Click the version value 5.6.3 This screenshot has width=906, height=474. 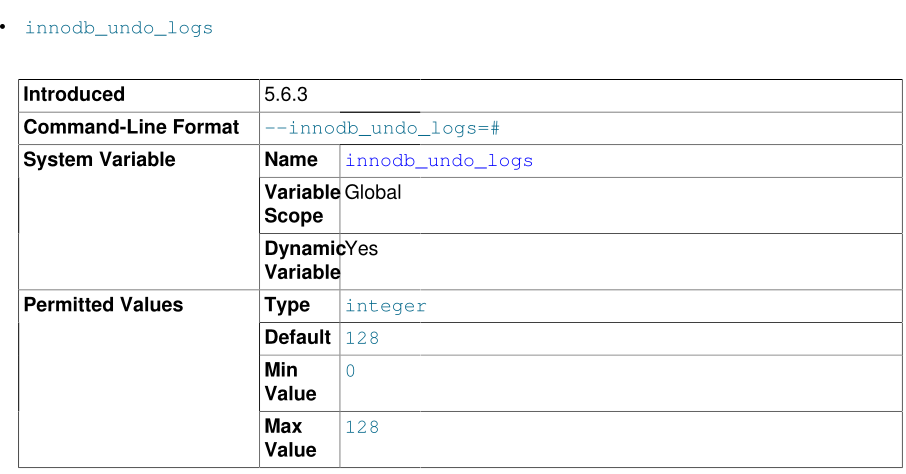(x=286, y=95)
